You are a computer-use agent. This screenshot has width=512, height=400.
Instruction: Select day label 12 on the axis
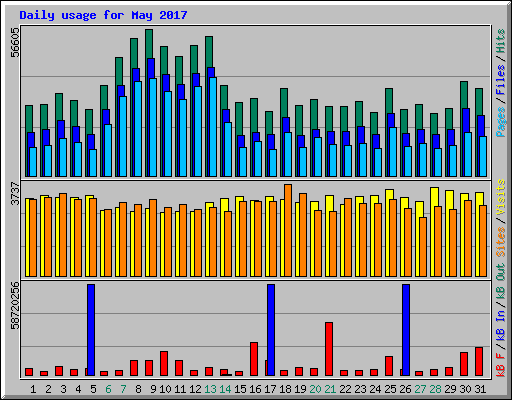pyautogui.click(x=195, y=389)
